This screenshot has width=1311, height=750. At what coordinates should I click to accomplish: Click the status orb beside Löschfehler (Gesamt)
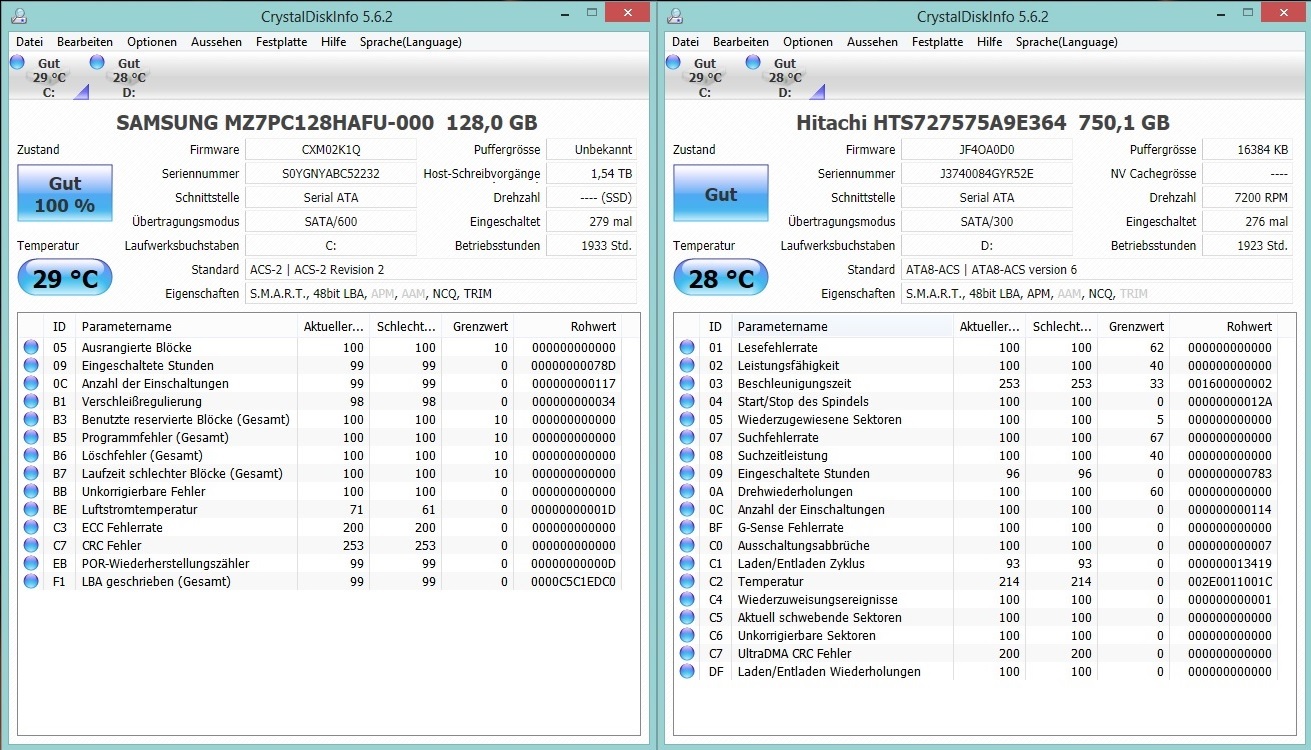(31, 456)
